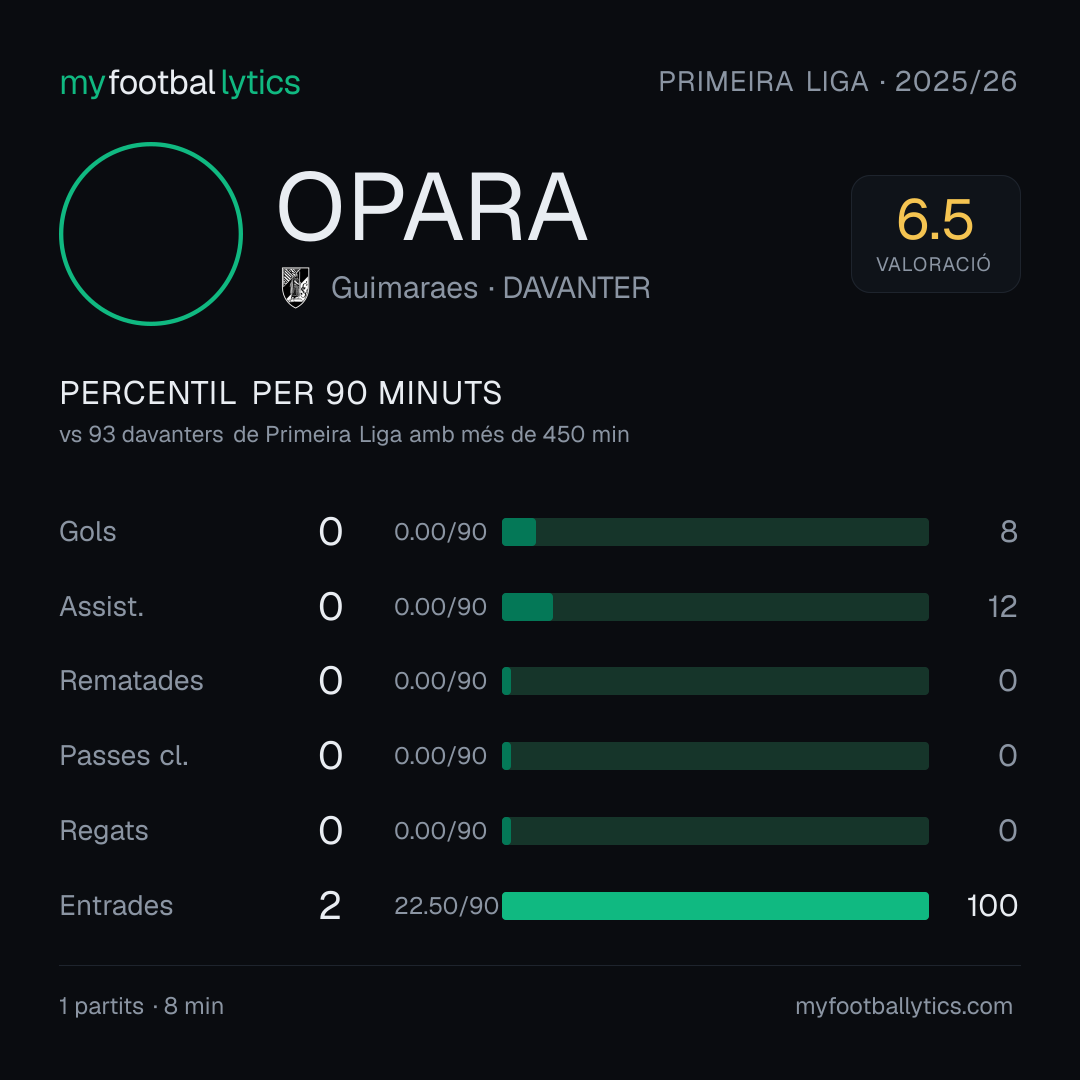Click the PRIMEIRA LIGA 2025/26 season label
The image size is (1080, 1080).
click(838, 81)
